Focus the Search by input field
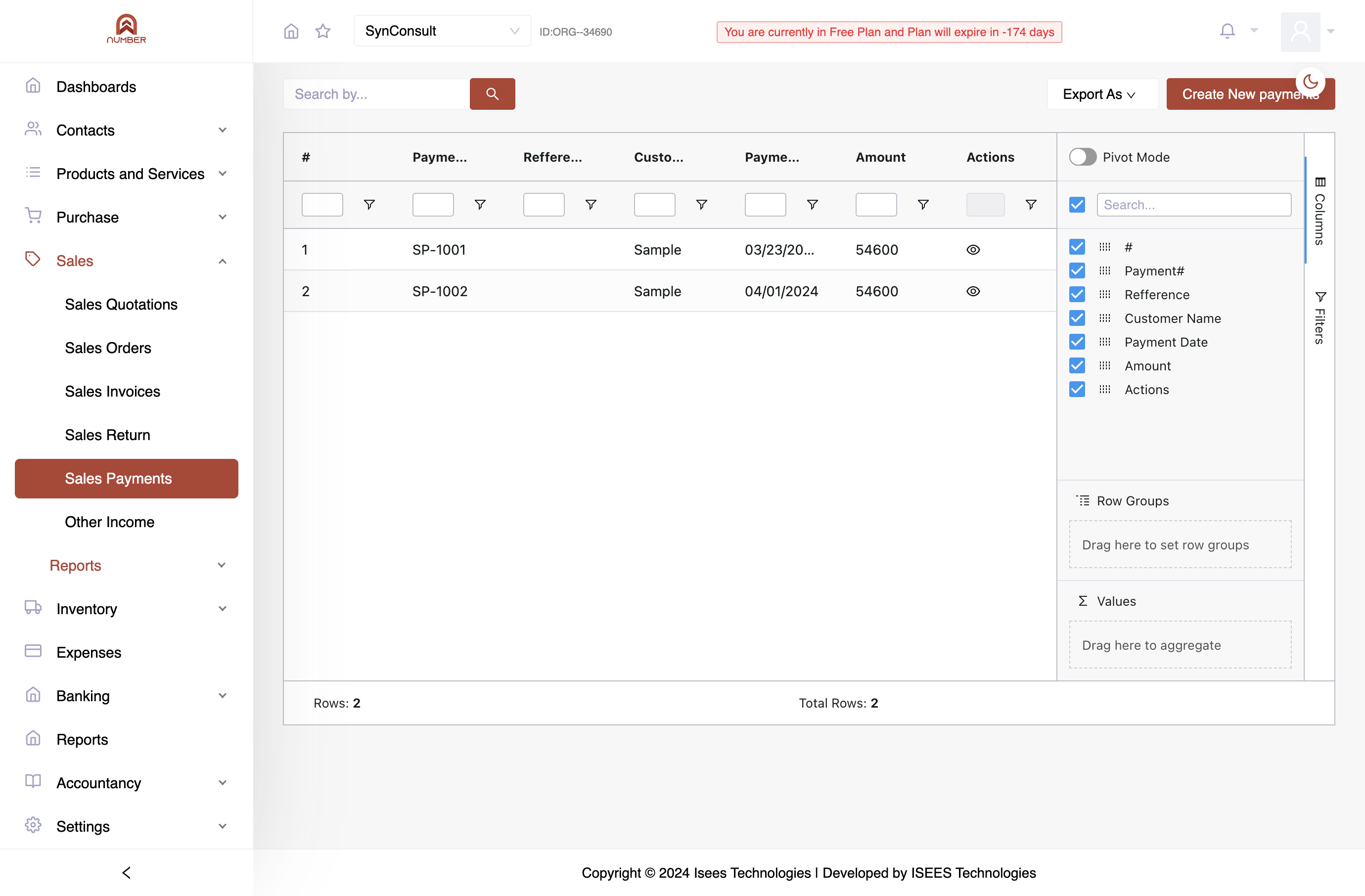 pyautogui.click(x=376, y=94)
